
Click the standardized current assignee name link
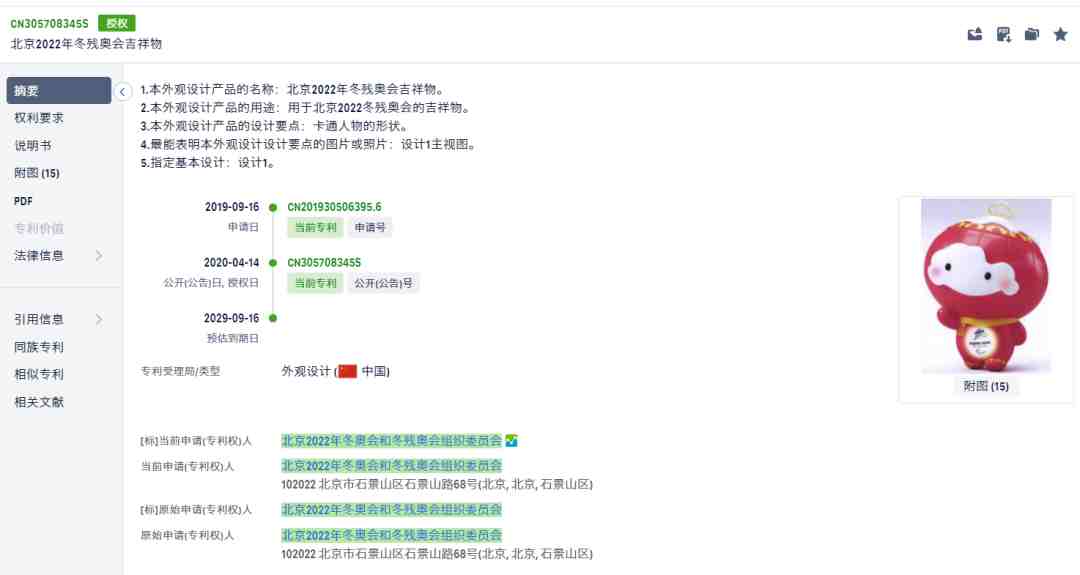point(391,441)
